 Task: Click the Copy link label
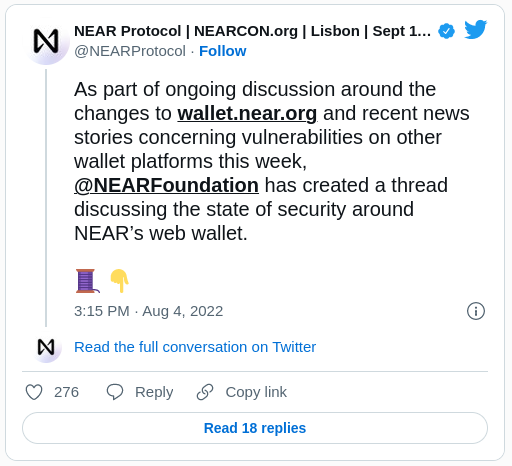click(x=256, y=392)
